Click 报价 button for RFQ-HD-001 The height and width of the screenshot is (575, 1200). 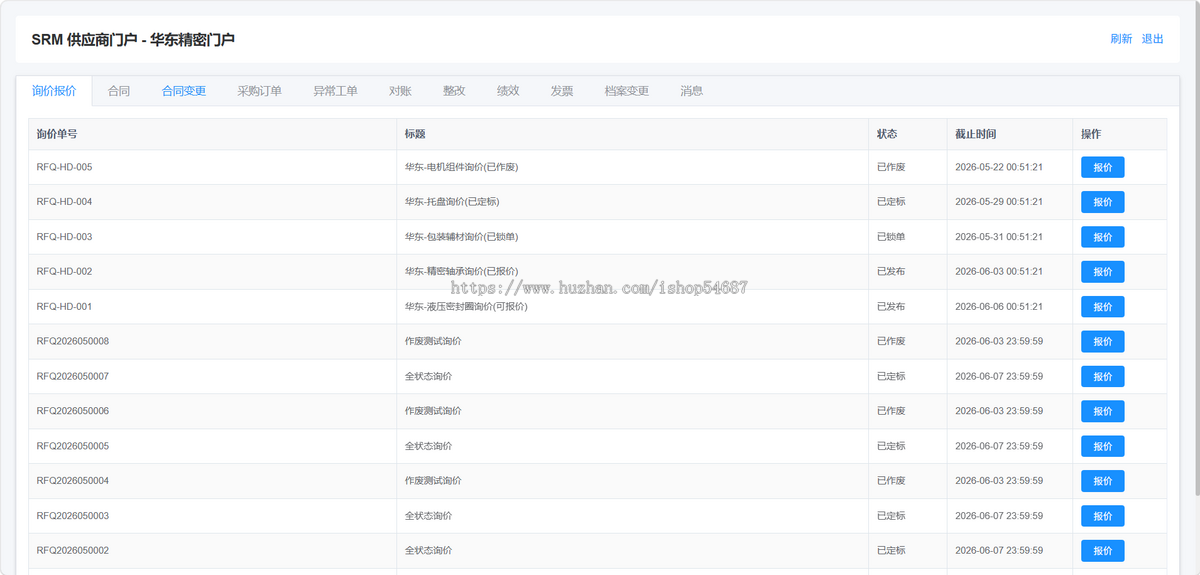coord(1103,307)
